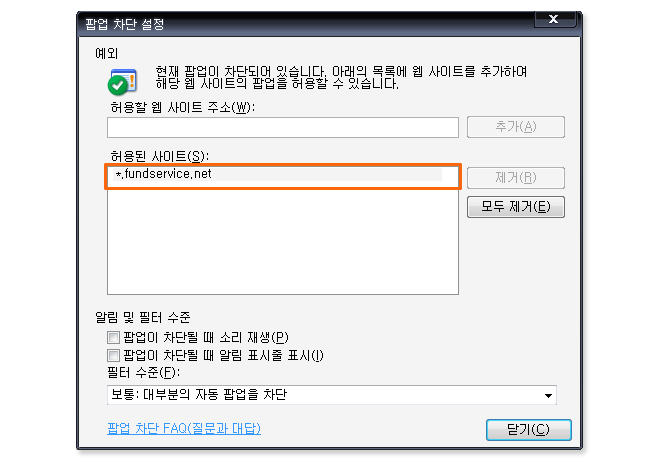Image resolution: width=660 pixels, height=460 pixels.
Task: Enable 팝업이 차단될 때 소리 재생 checkbox
Action: pos(113,337)
